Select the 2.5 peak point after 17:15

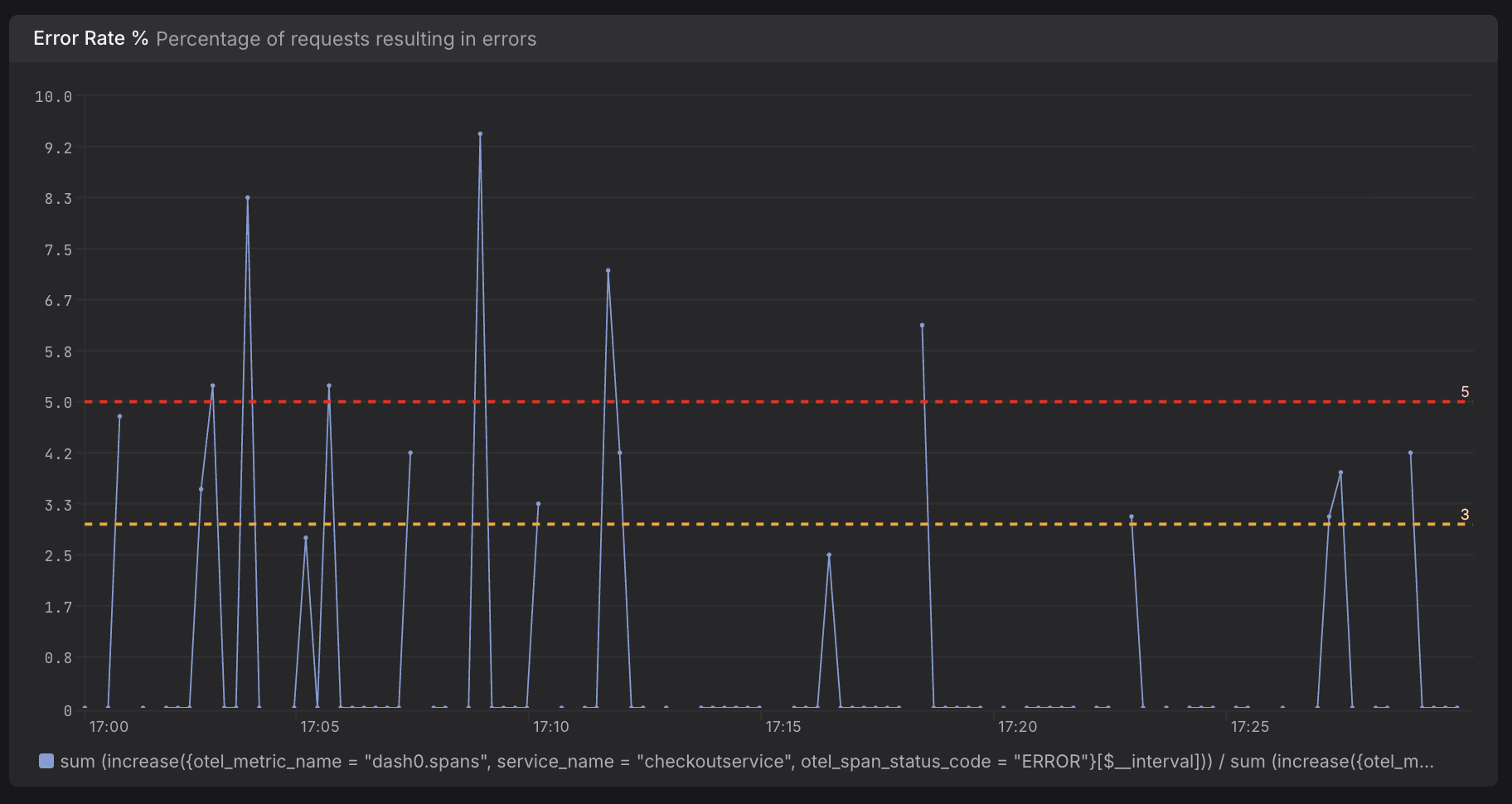tap(829, 555)
